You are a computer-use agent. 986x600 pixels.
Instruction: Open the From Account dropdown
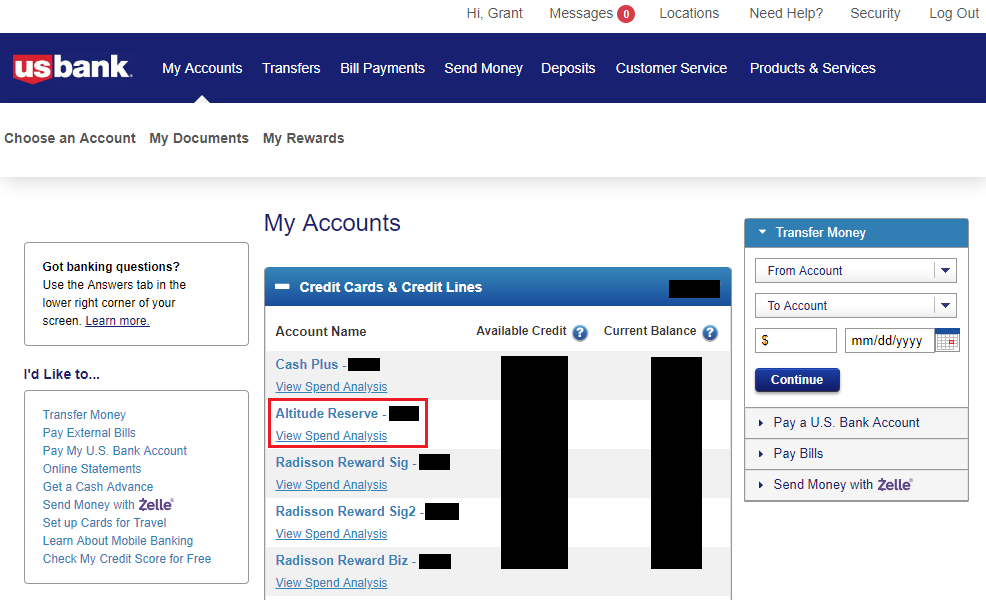coord(855,270)
